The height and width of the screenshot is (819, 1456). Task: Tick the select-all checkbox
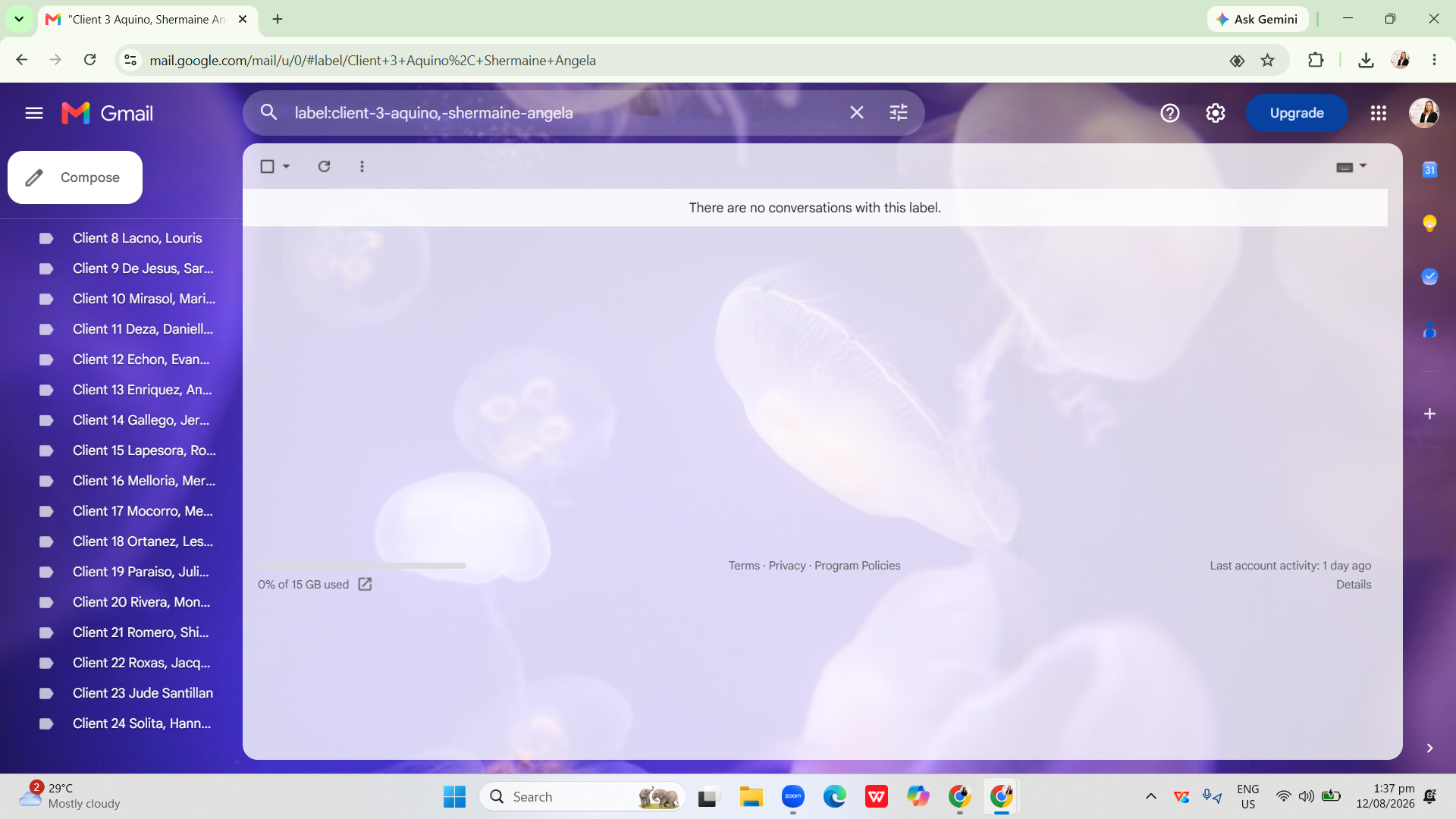click(267, 166)
